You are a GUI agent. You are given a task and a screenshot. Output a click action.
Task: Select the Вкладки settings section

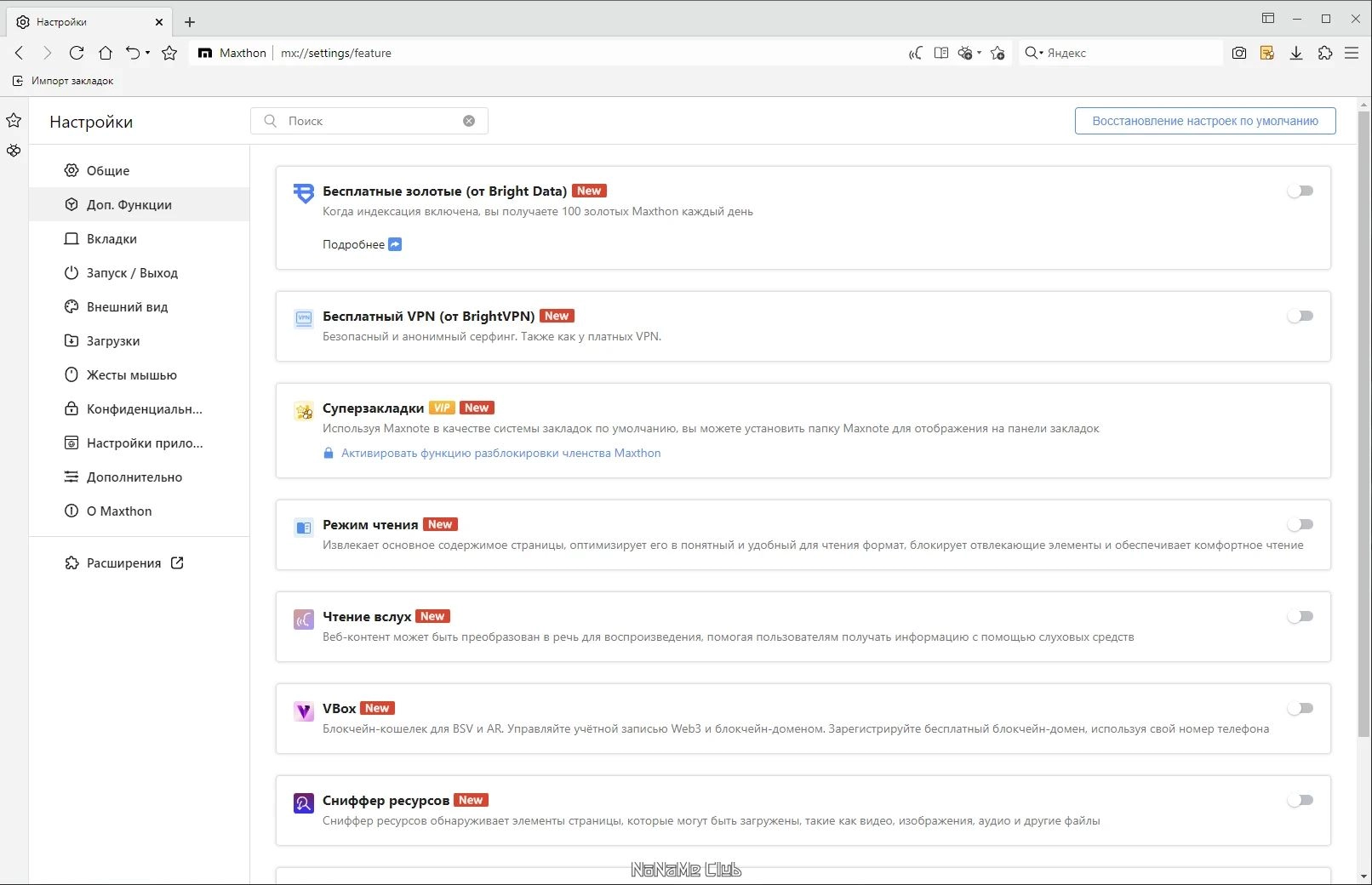[x=111, y=239]
